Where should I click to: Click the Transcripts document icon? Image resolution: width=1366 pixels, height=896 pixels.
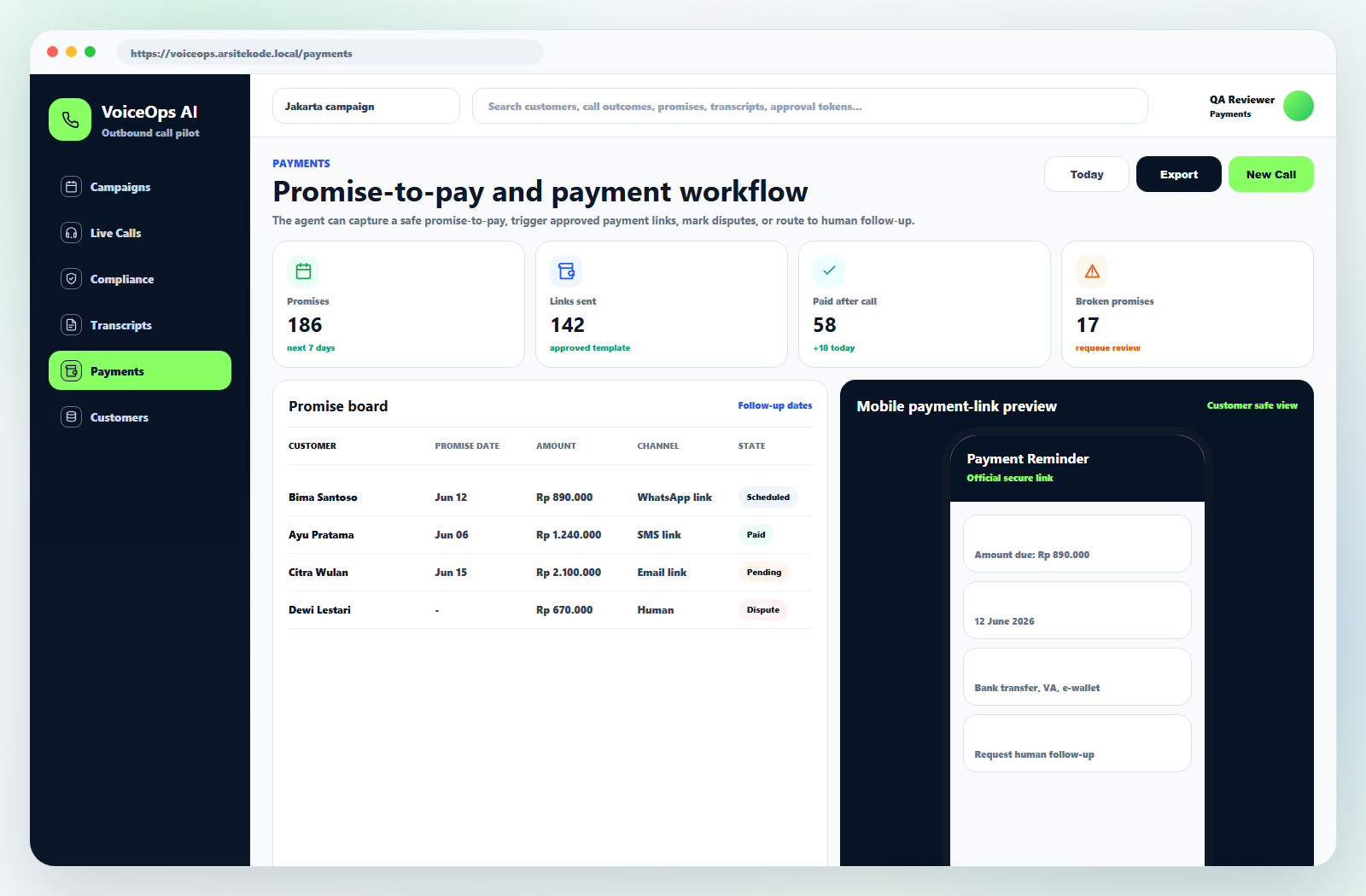[72, 325]
